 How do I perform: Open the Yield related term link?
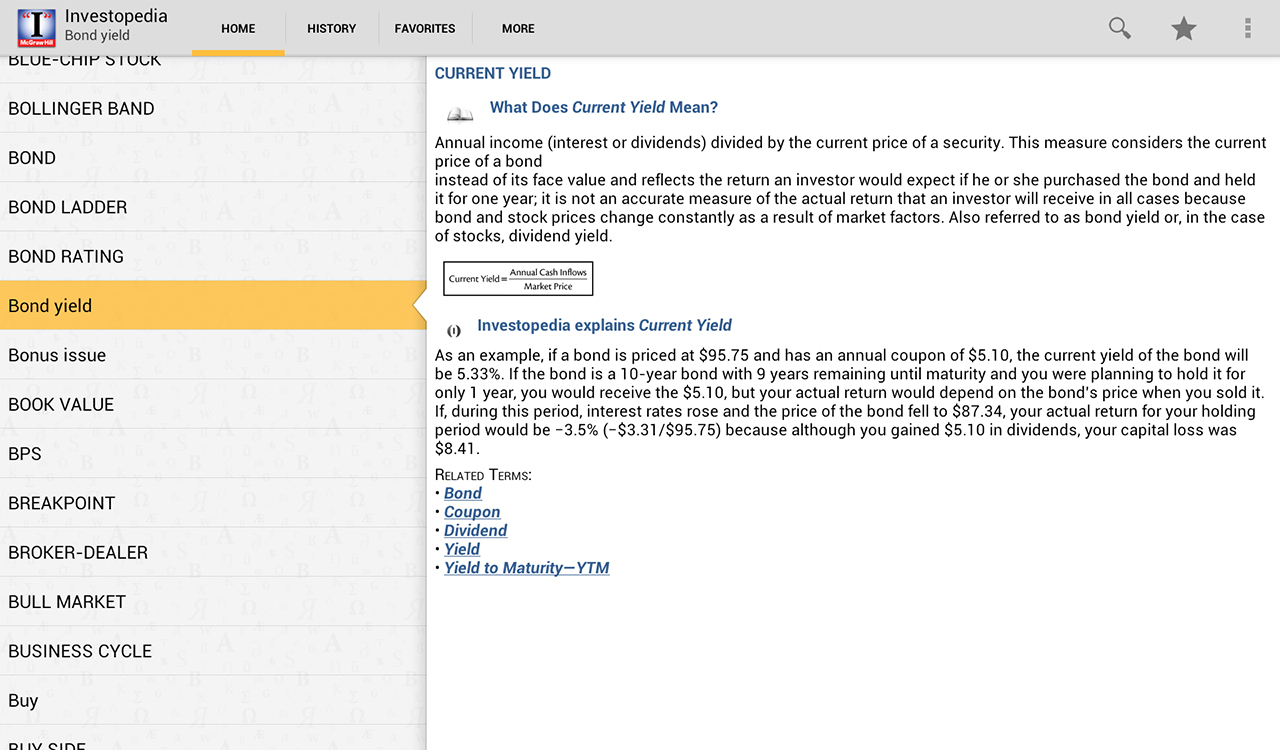tap(462, 549)
